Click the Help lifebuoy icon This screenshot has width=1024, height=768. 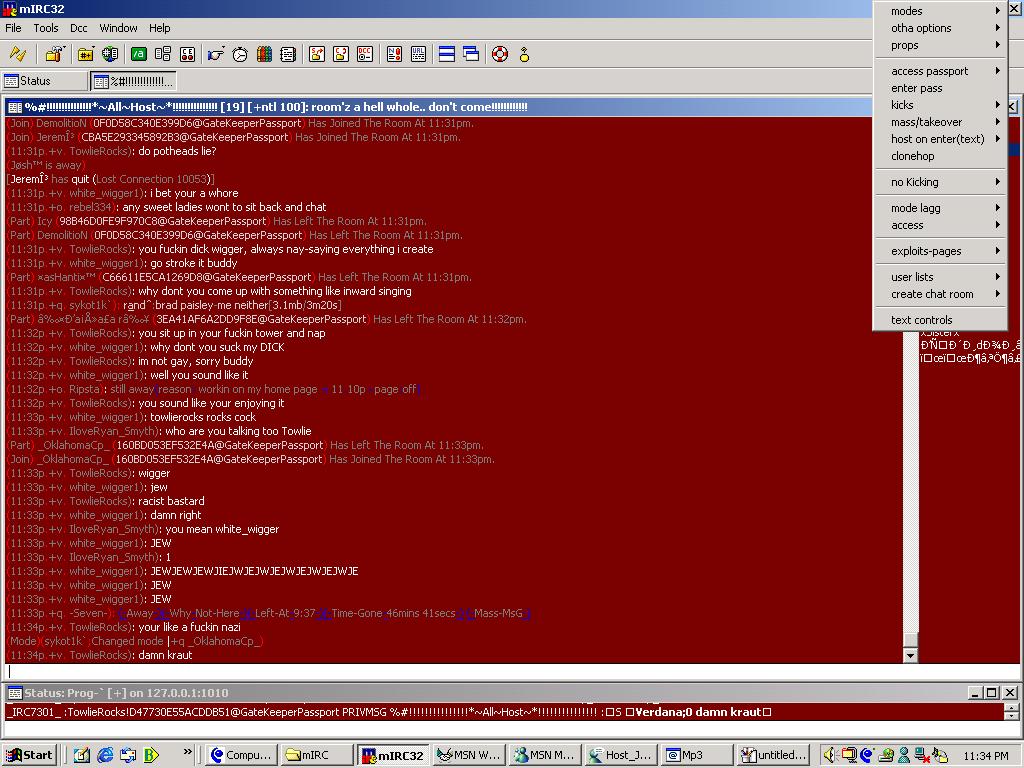[x=500, y=54]
